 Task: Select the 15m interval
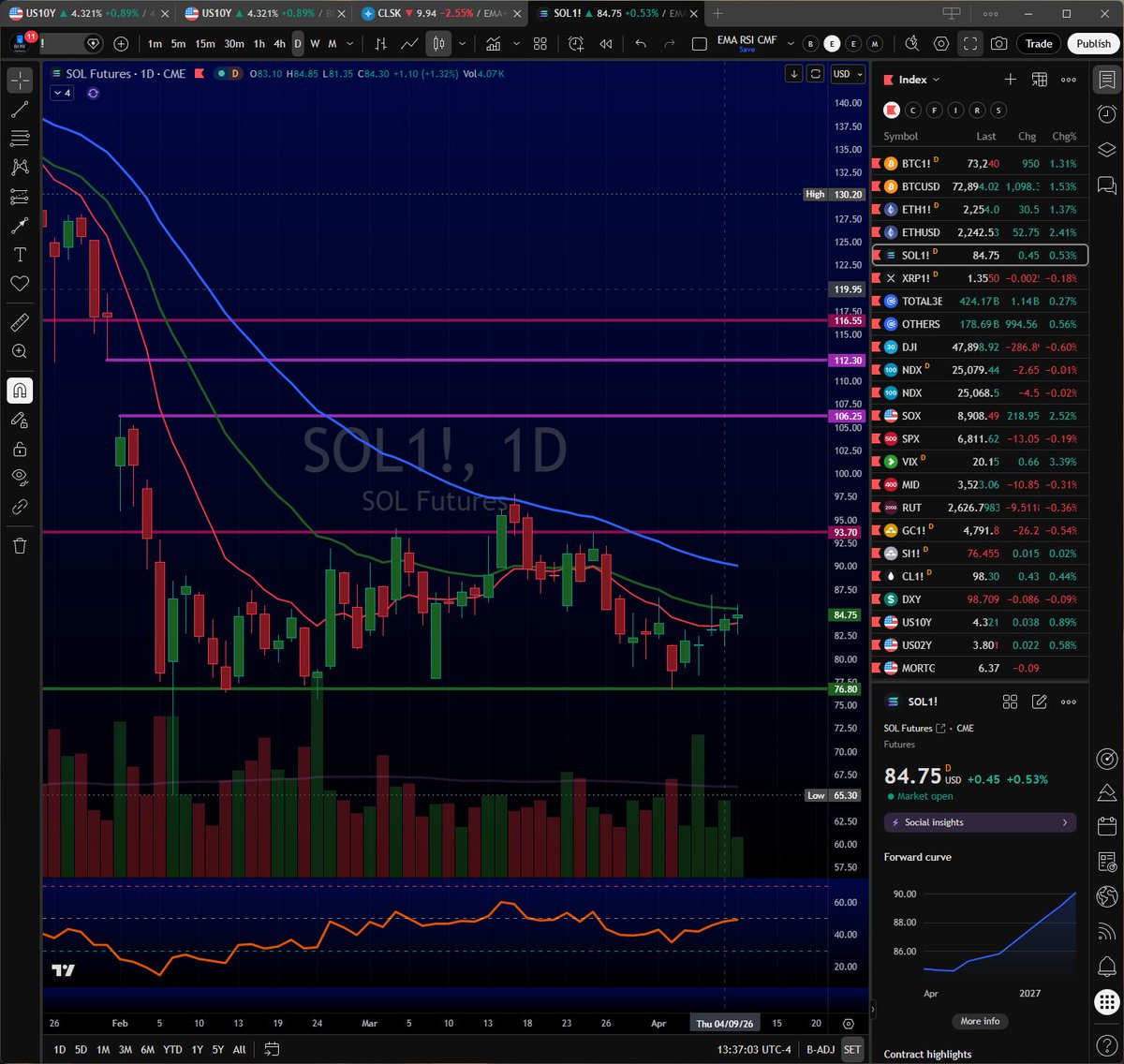(204, 44)
